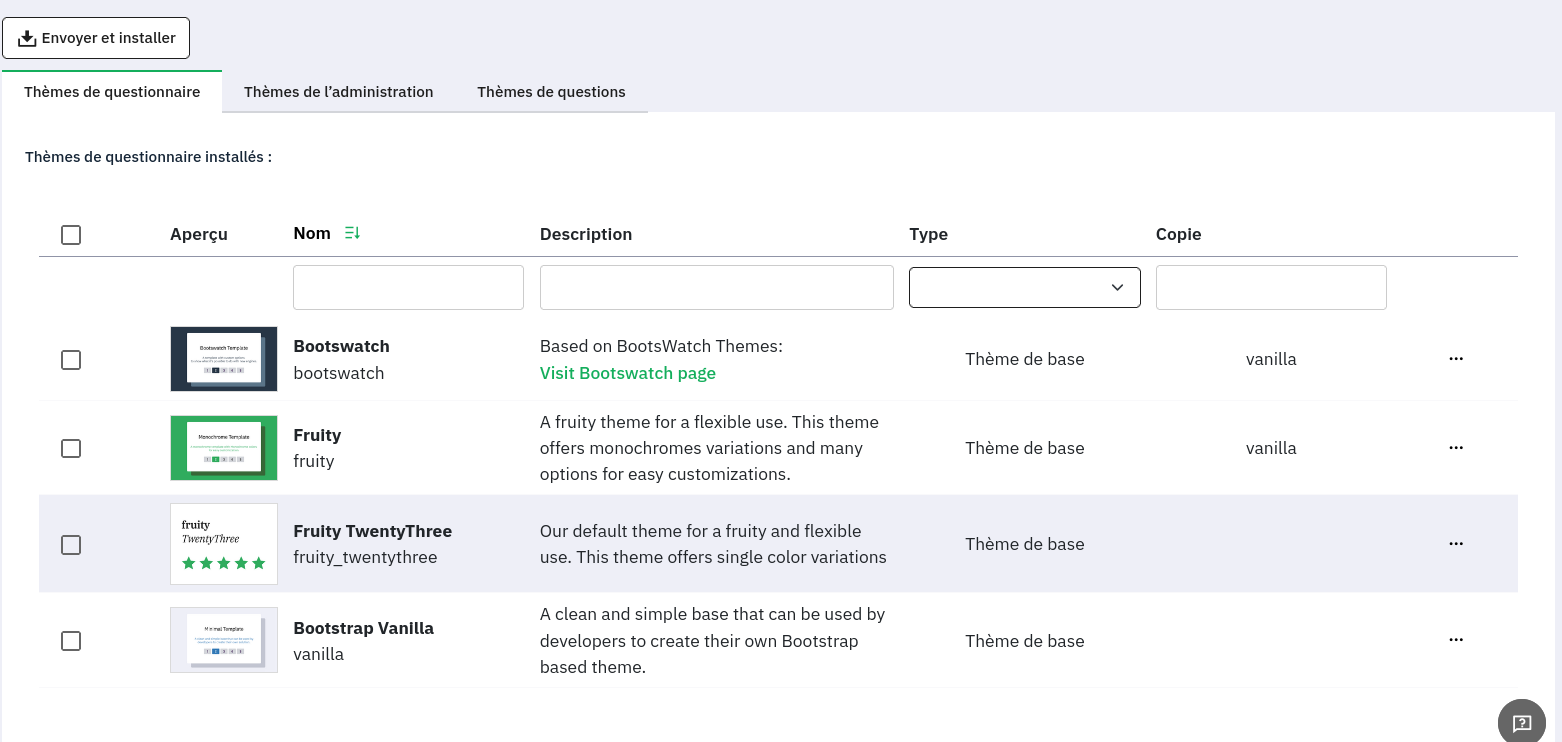Check the box for the Bootswatch theme
Viewport: 1562px width, 742px height.
(x=71, y=360)
